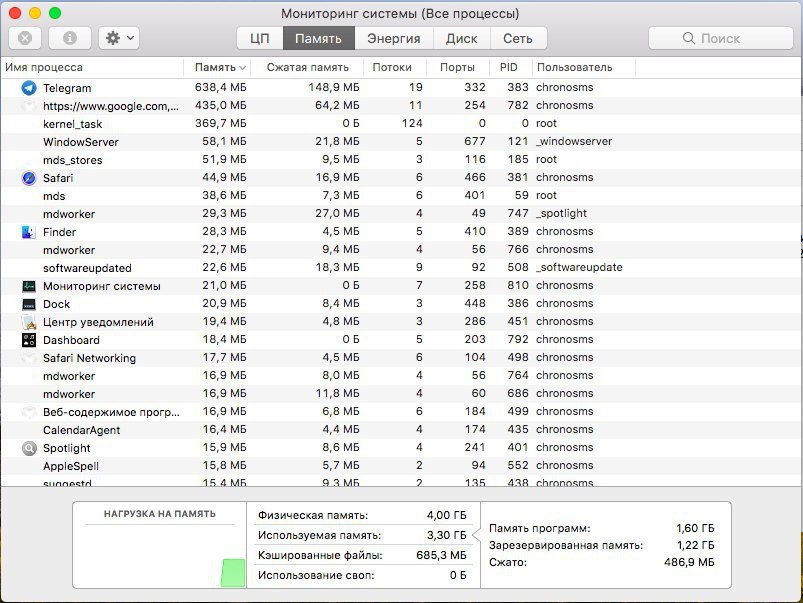Switch to the Диск tab
The height and width of the screenshot is (603, 803).
(461, 38)
